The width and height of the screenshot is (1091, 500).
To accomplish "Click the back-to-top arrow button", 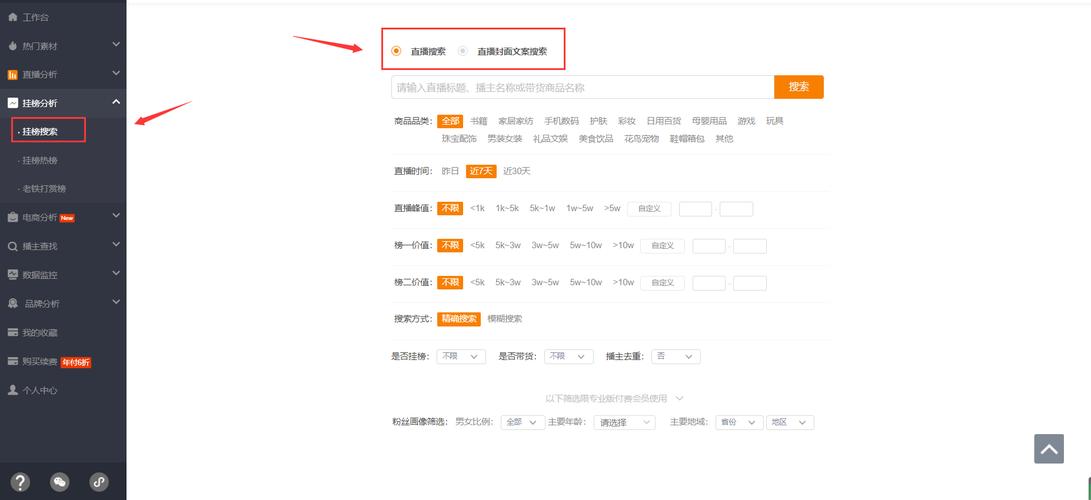I will tap(1049, 449).
